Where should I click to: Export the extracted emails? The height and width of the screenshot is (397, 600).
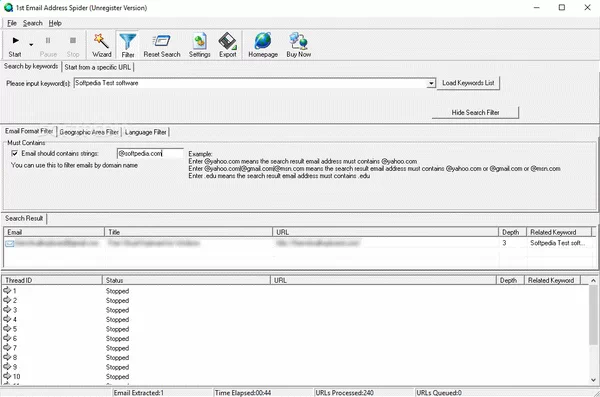(228, 45)
